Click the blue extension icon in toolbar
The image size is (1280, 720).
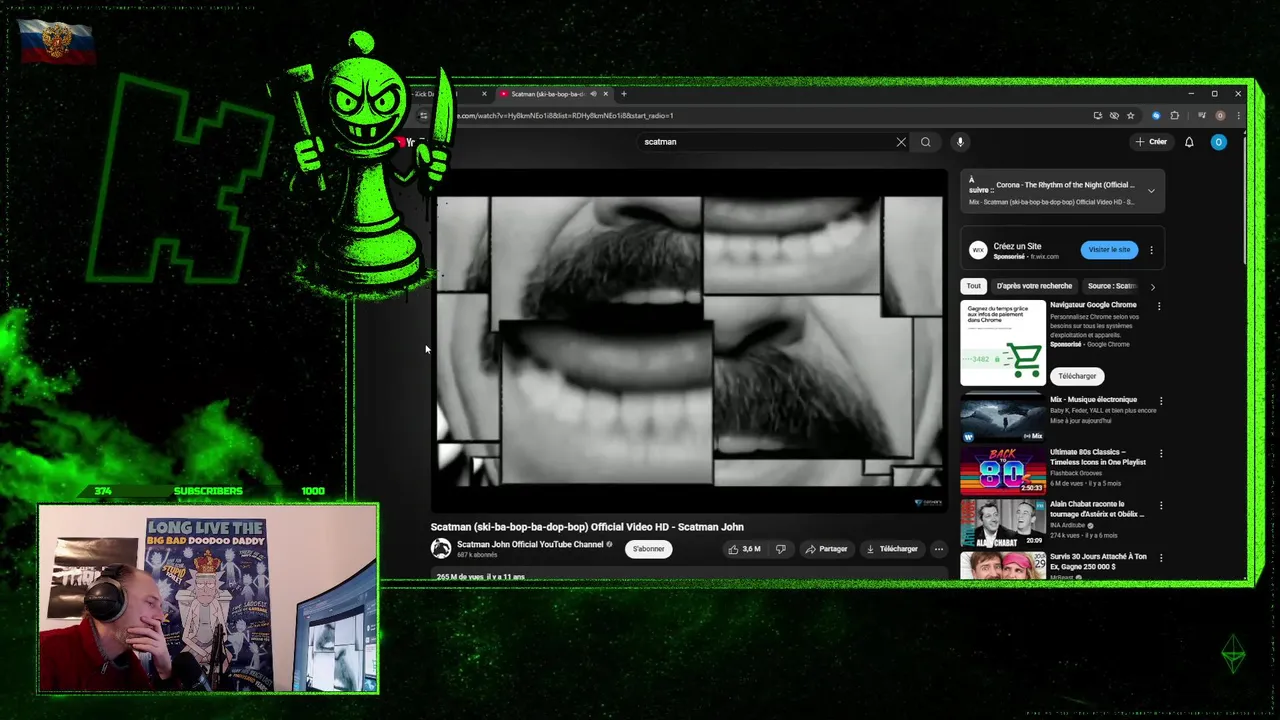[x=1156, y=115]
